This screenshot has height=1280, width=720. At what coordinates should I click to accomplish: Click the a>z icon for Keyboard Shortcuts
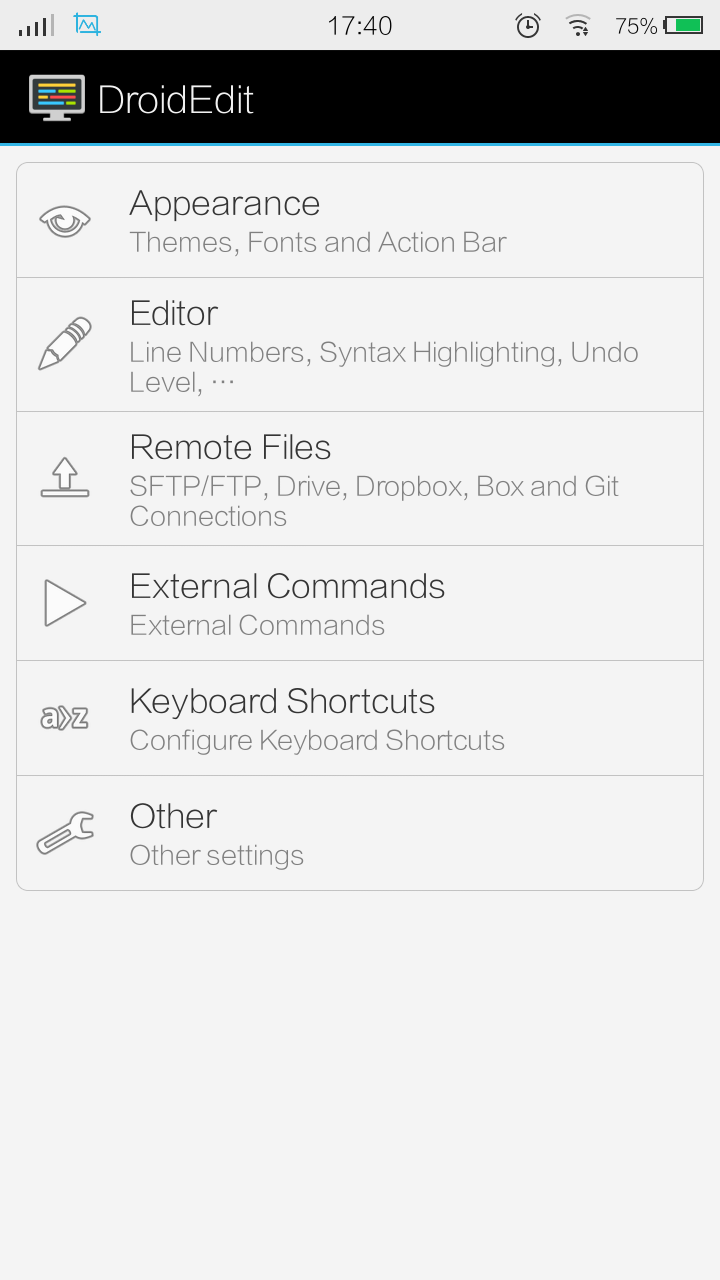[x=65, y=718]
